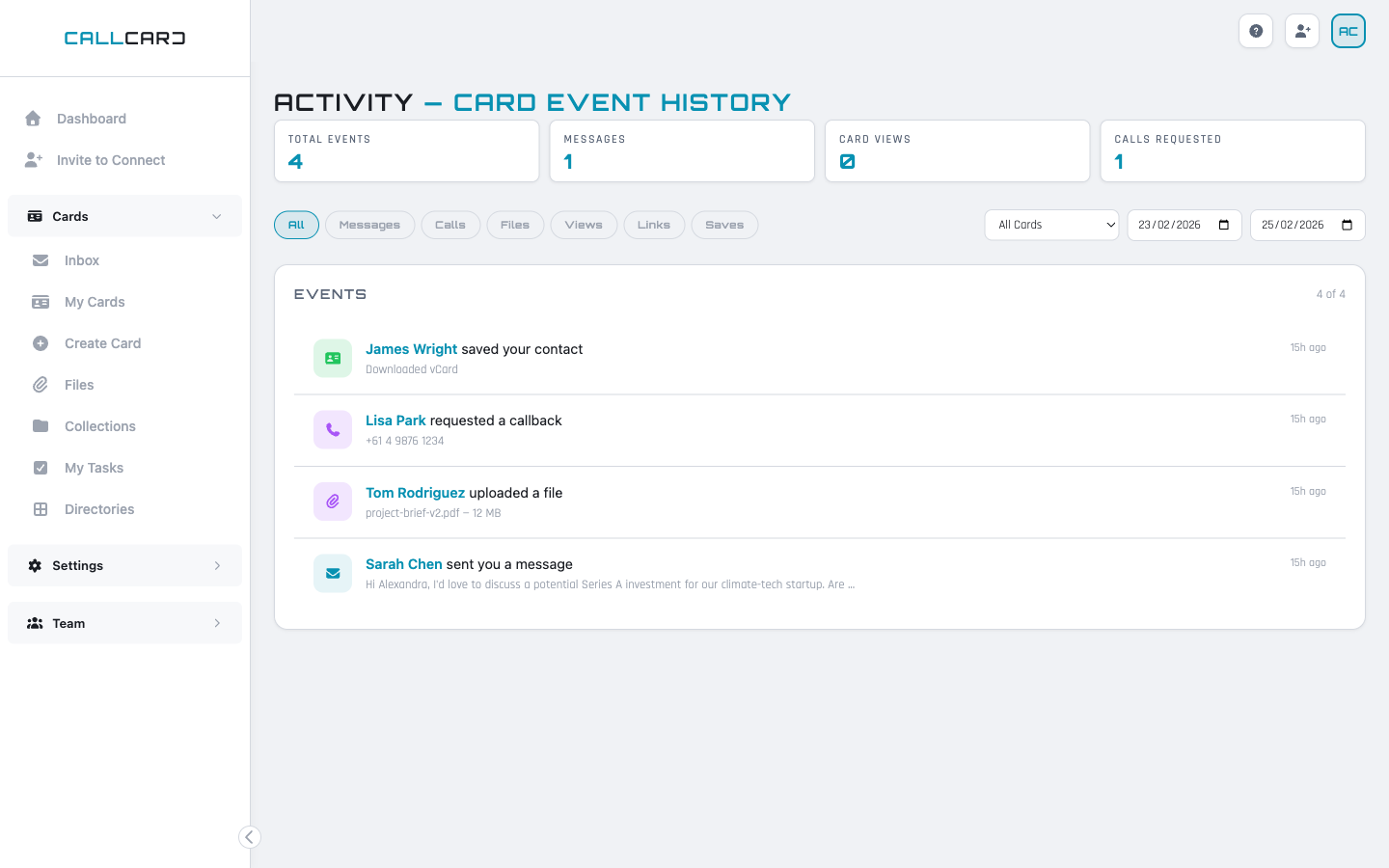Open the Inbox from the sidebar
Viewport: 1389px width, 868px height.
40,259
